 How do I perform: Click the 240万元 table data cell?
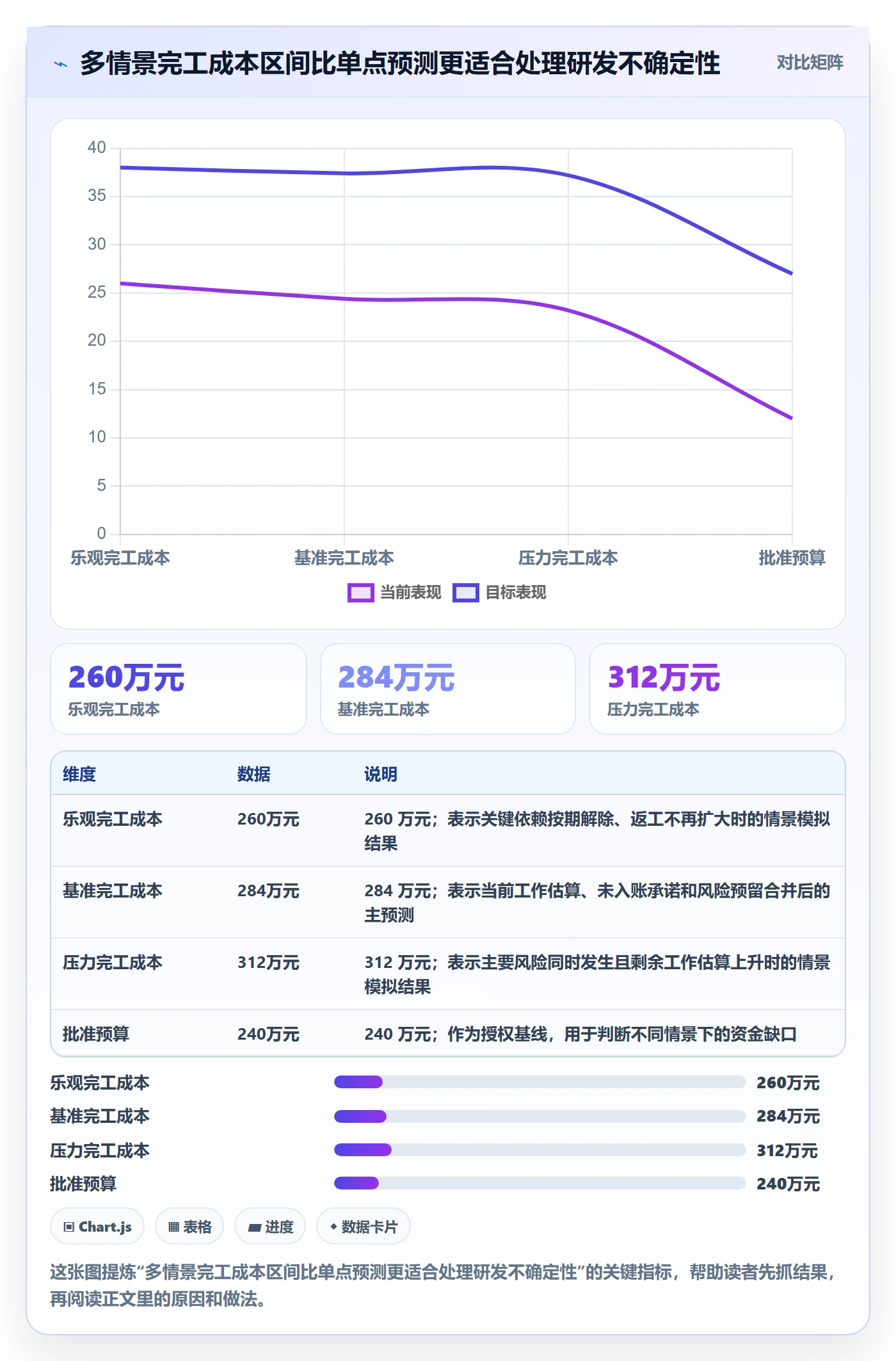point(268,1035)
